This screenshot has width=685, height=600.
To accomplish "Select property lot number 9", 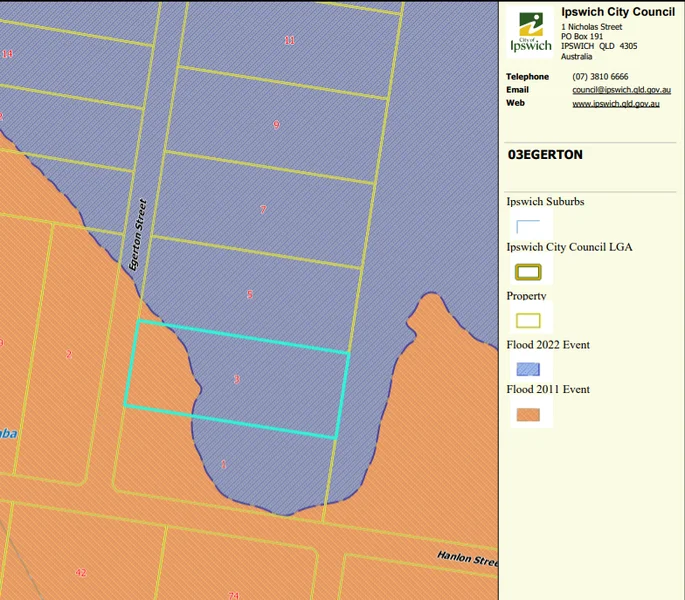I will pyautogui.click(x=276, y=125).
